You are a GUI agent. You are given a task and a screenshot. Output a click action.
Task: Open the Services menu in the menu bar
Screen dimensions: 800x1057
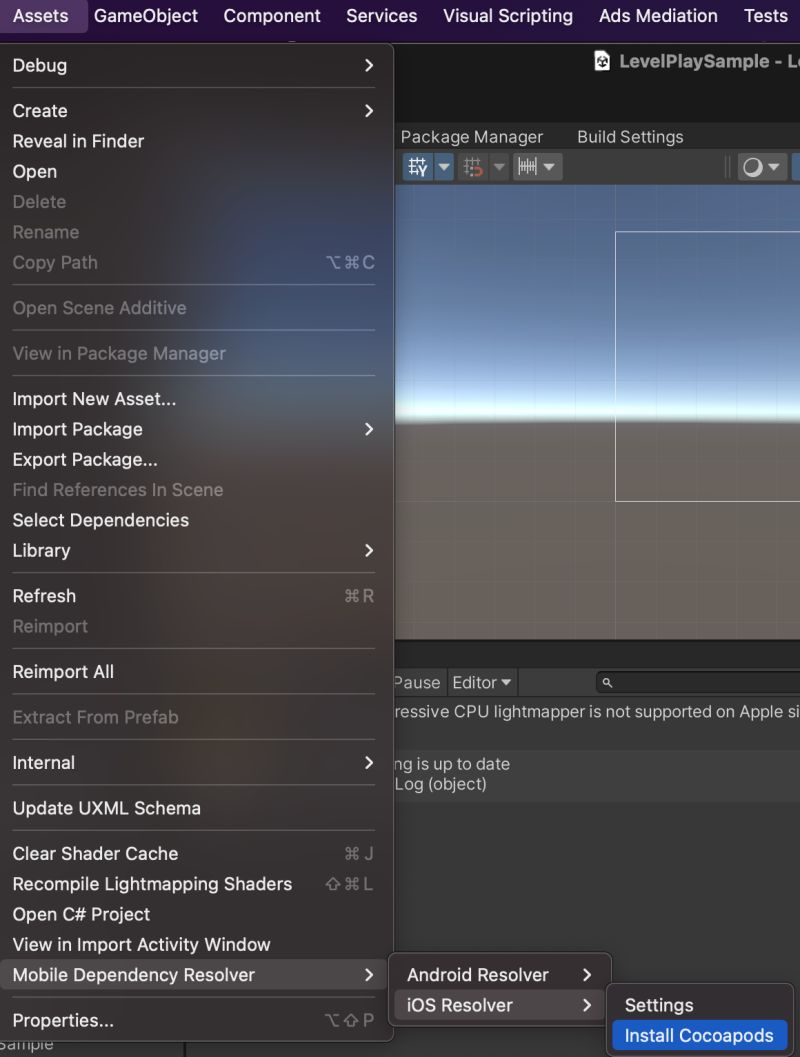[x=381, y=16]
